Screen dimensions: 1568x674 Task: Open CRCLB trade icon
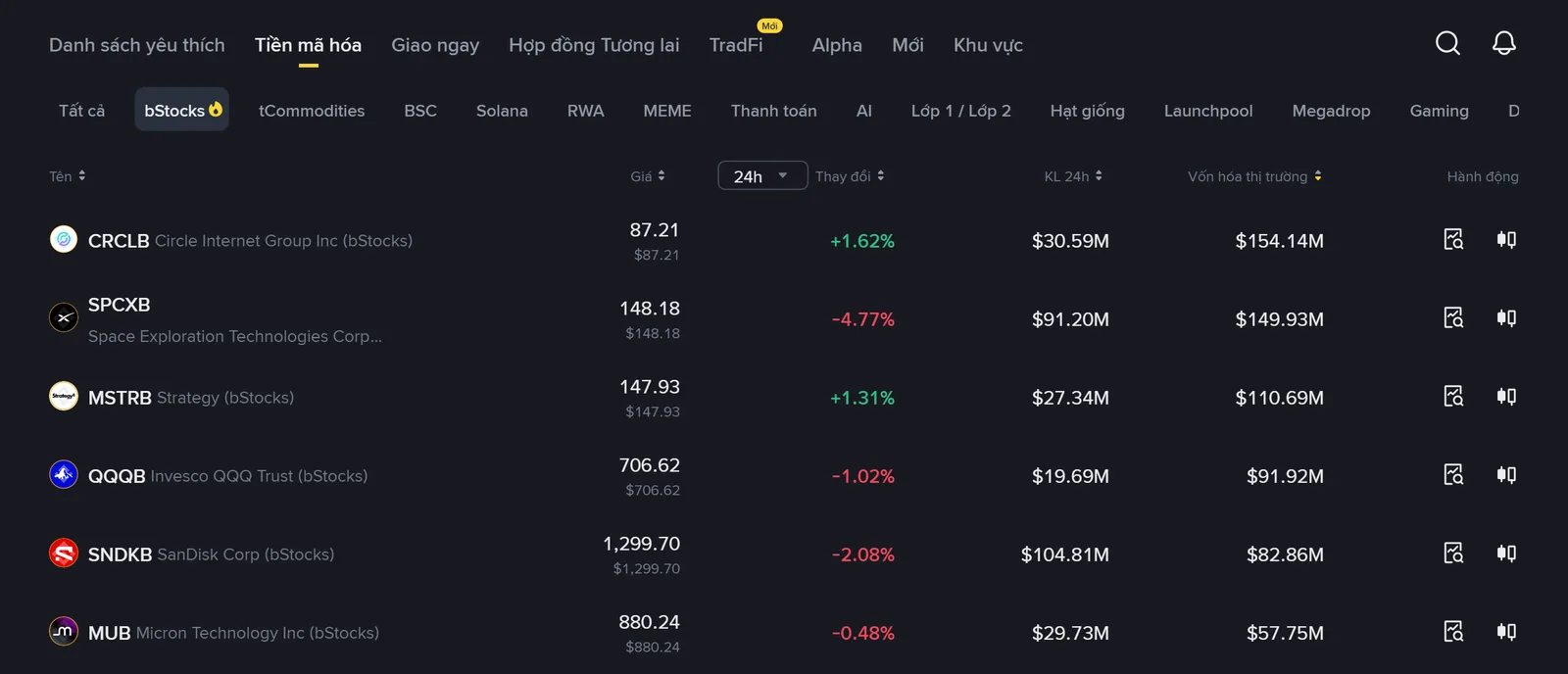coord(1506,240)
